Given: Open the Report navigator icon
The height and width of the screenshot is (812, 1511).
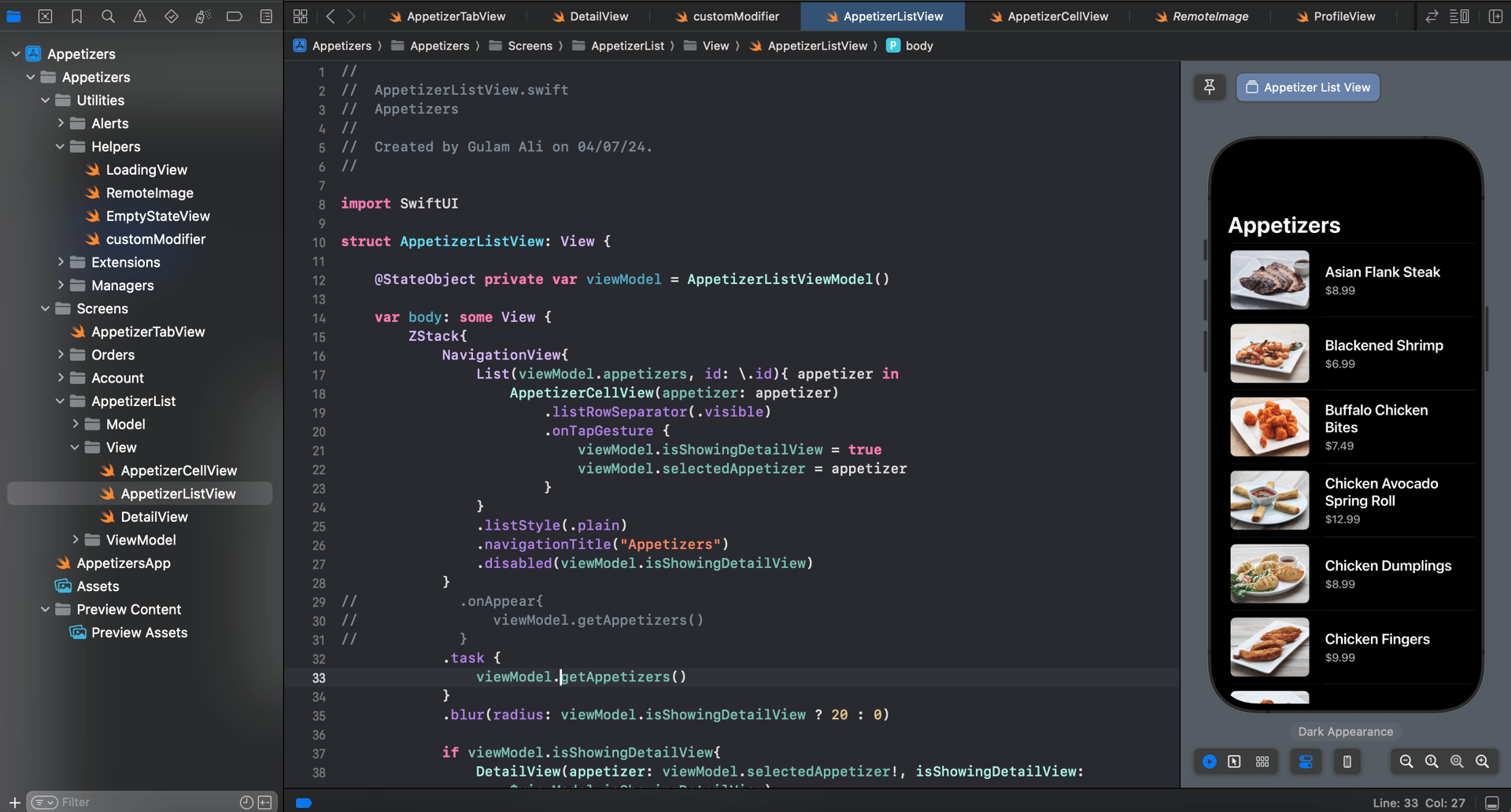Looking at the screenshot, I should tap(266, 16).
